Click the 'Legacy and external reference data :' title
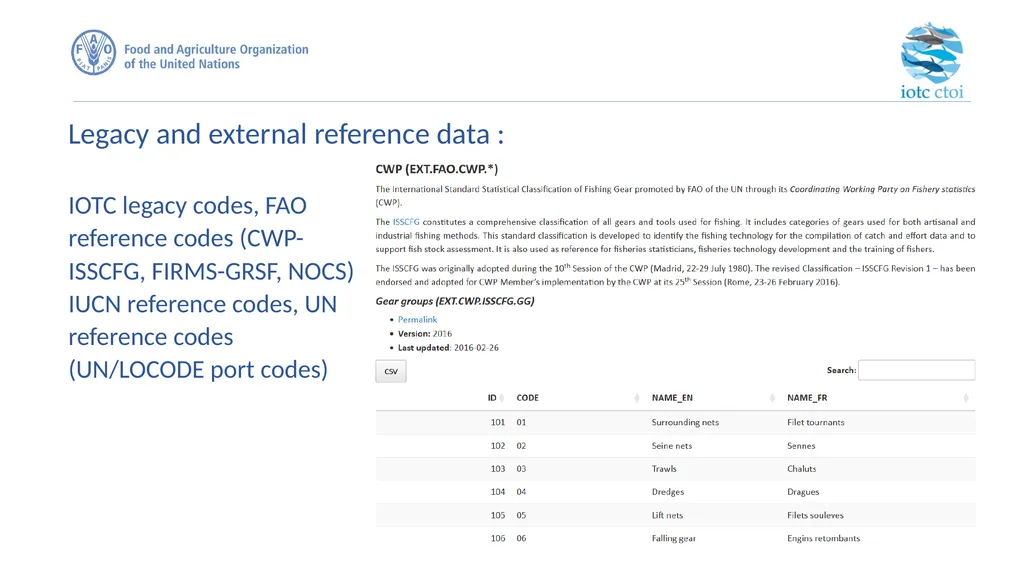This screenshot has width=1024, height=575. pyautogui.click(x=286, y=135)
